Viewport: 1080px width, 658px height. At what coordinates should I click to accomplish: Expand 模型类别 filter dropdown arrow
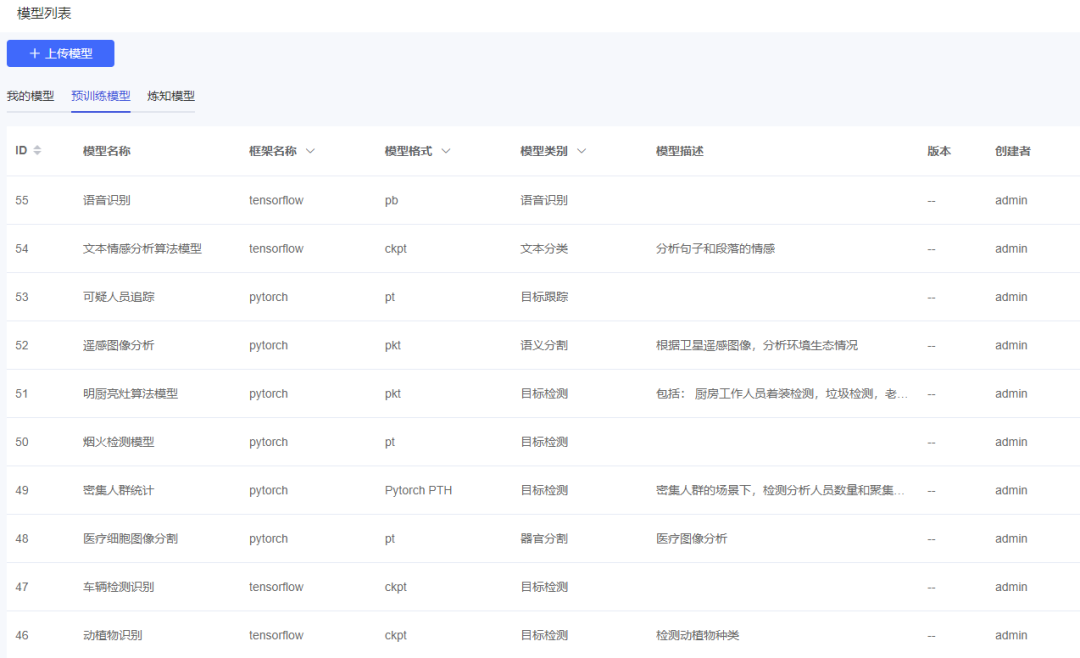[x=581, y=151]
